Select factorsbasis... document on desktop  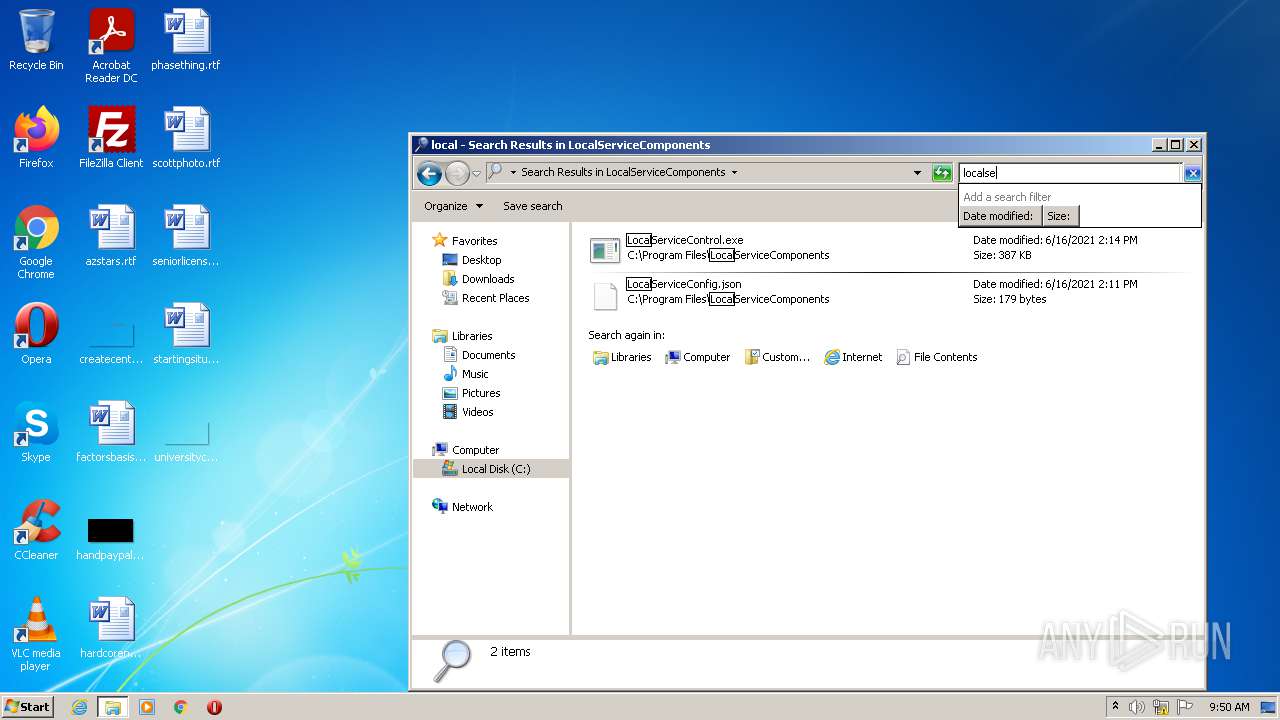(111, 432)
